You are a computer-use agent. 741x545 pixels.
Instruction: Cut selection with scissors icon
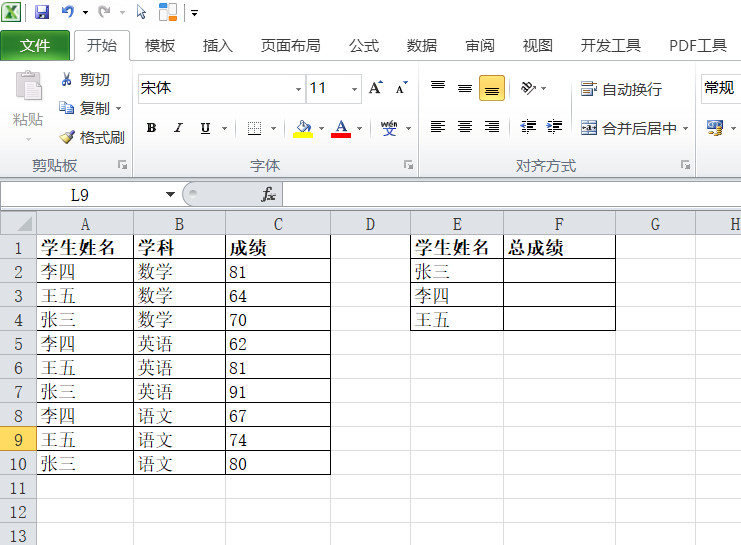point(67,79)
